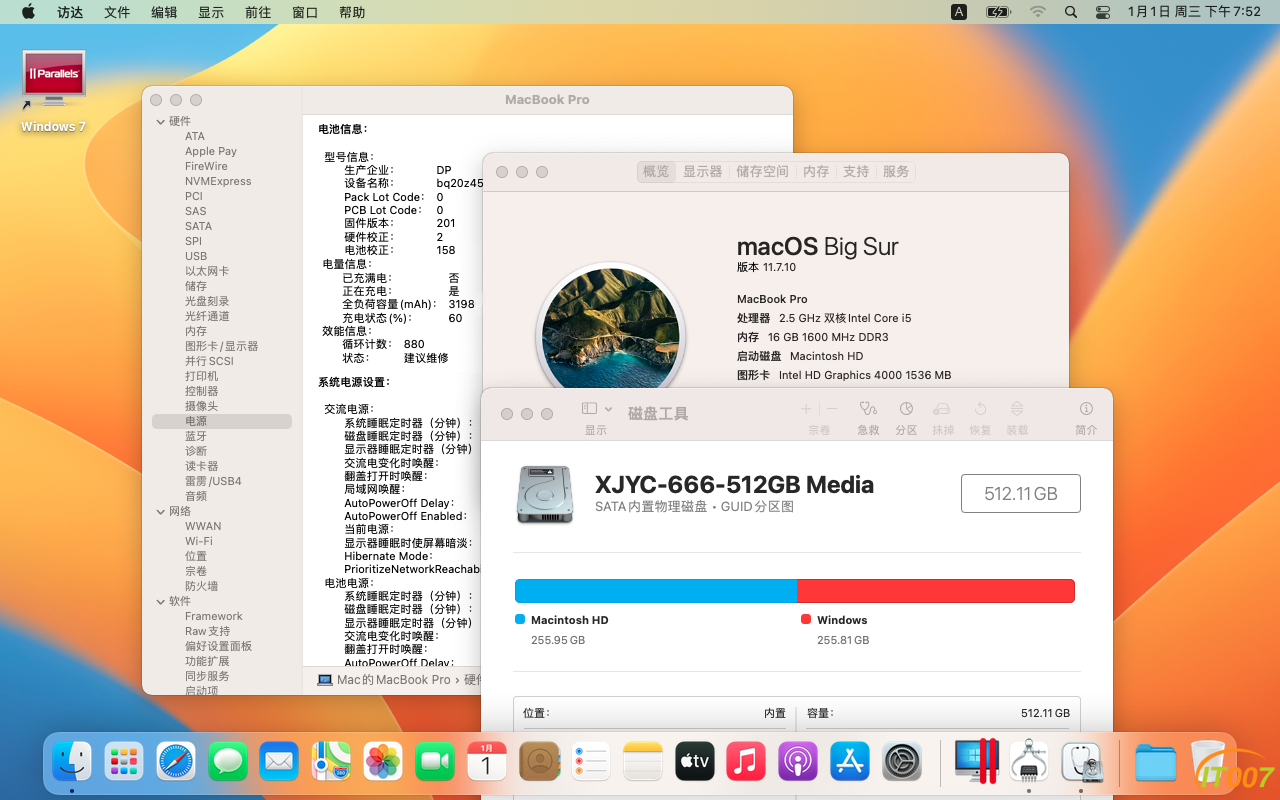Select Wi-Fi in the System Information sidebar

(x=198, y=541)
